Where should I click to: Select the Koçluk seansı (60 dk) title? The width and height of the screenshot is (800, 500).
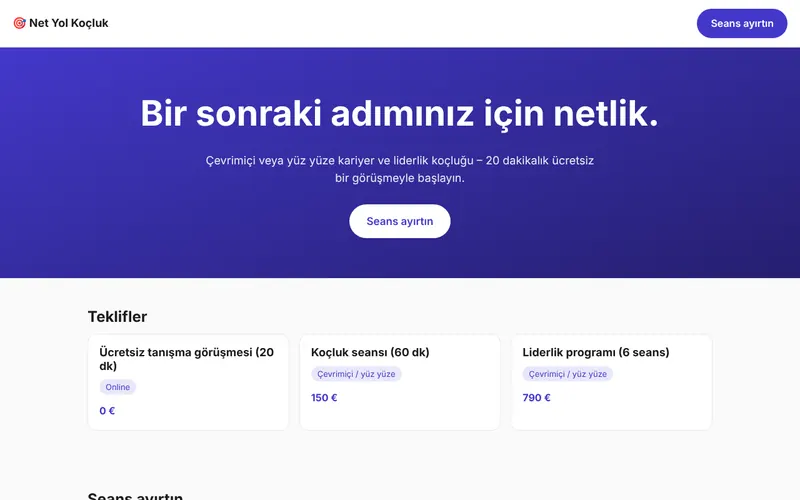pyautogui.click(x=370, y=352)
